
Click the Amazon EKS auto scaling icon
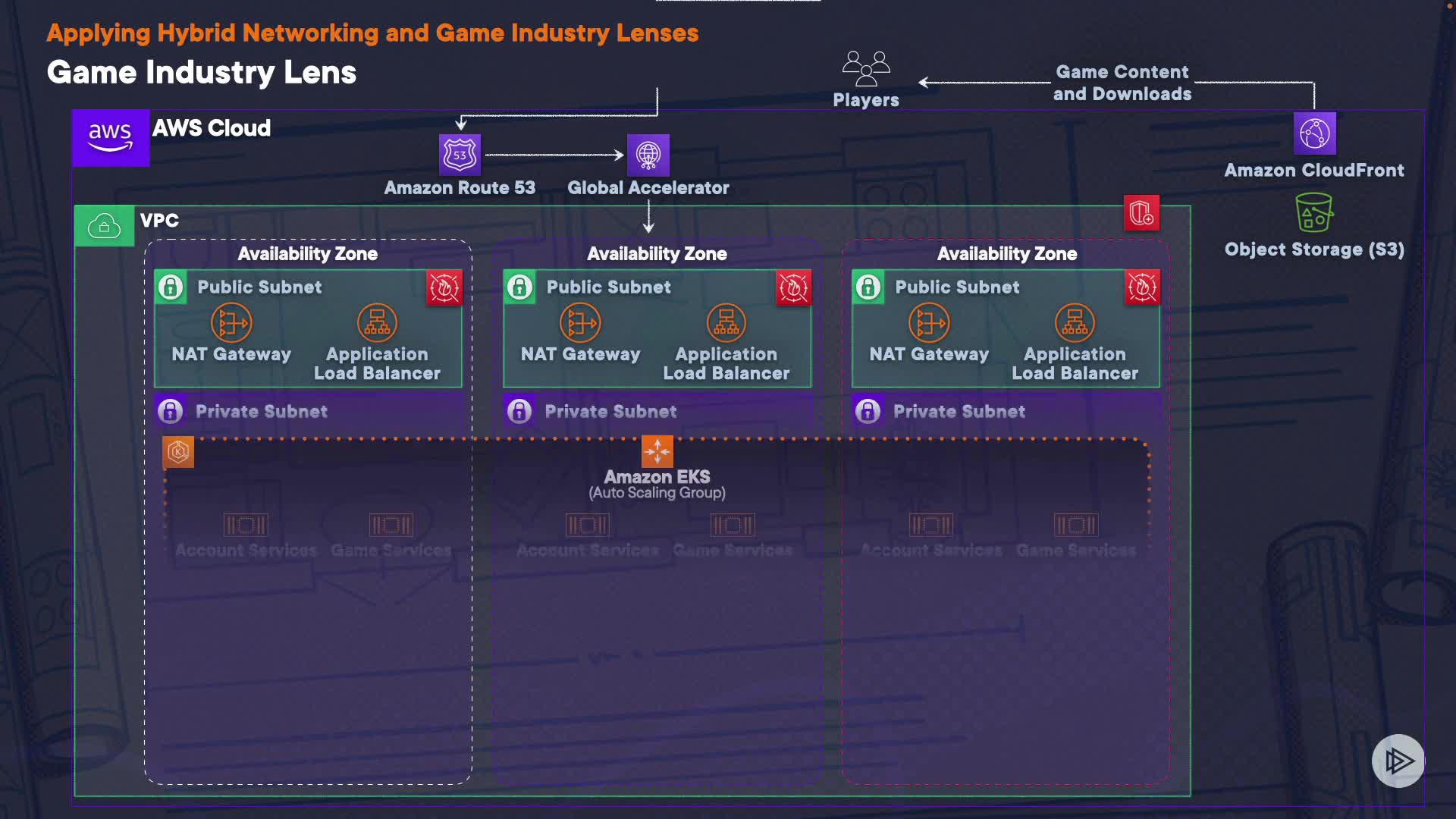click(657, 451)
